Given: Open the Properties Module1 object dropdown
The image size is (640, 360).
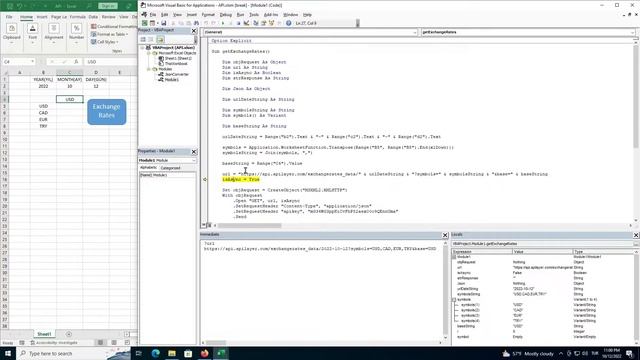Looking at the screenshot, I should [193, 160].
